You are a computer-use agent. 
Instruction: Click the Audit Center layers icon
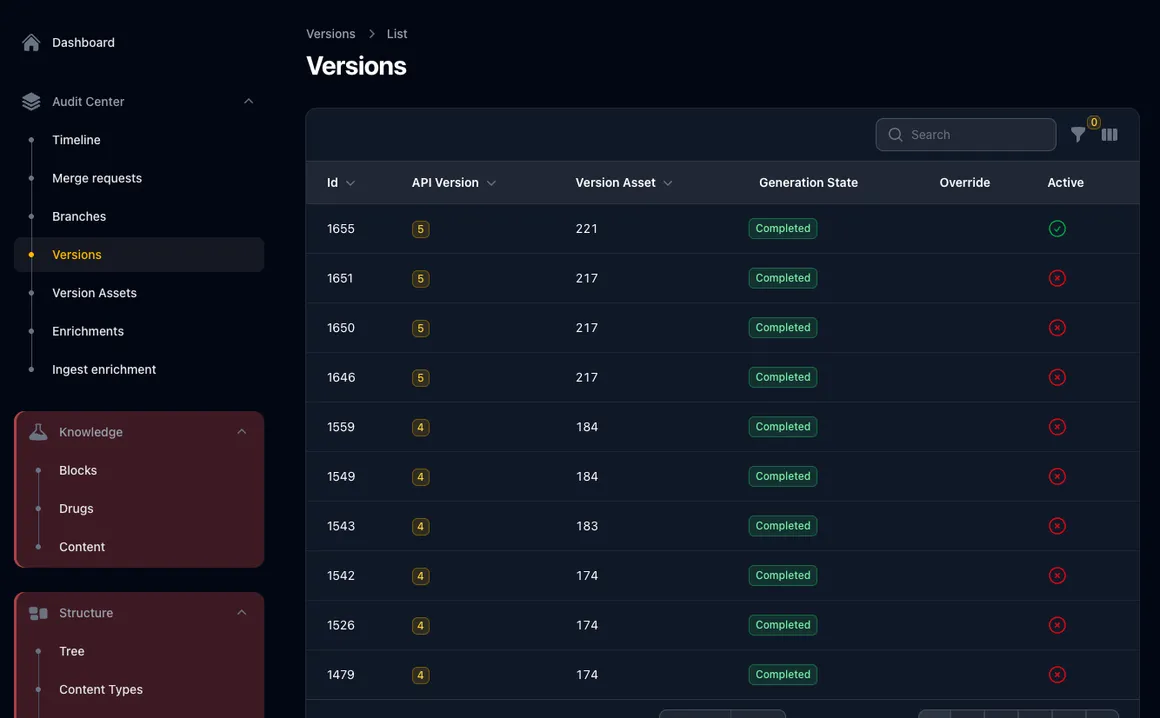(31, 101)
